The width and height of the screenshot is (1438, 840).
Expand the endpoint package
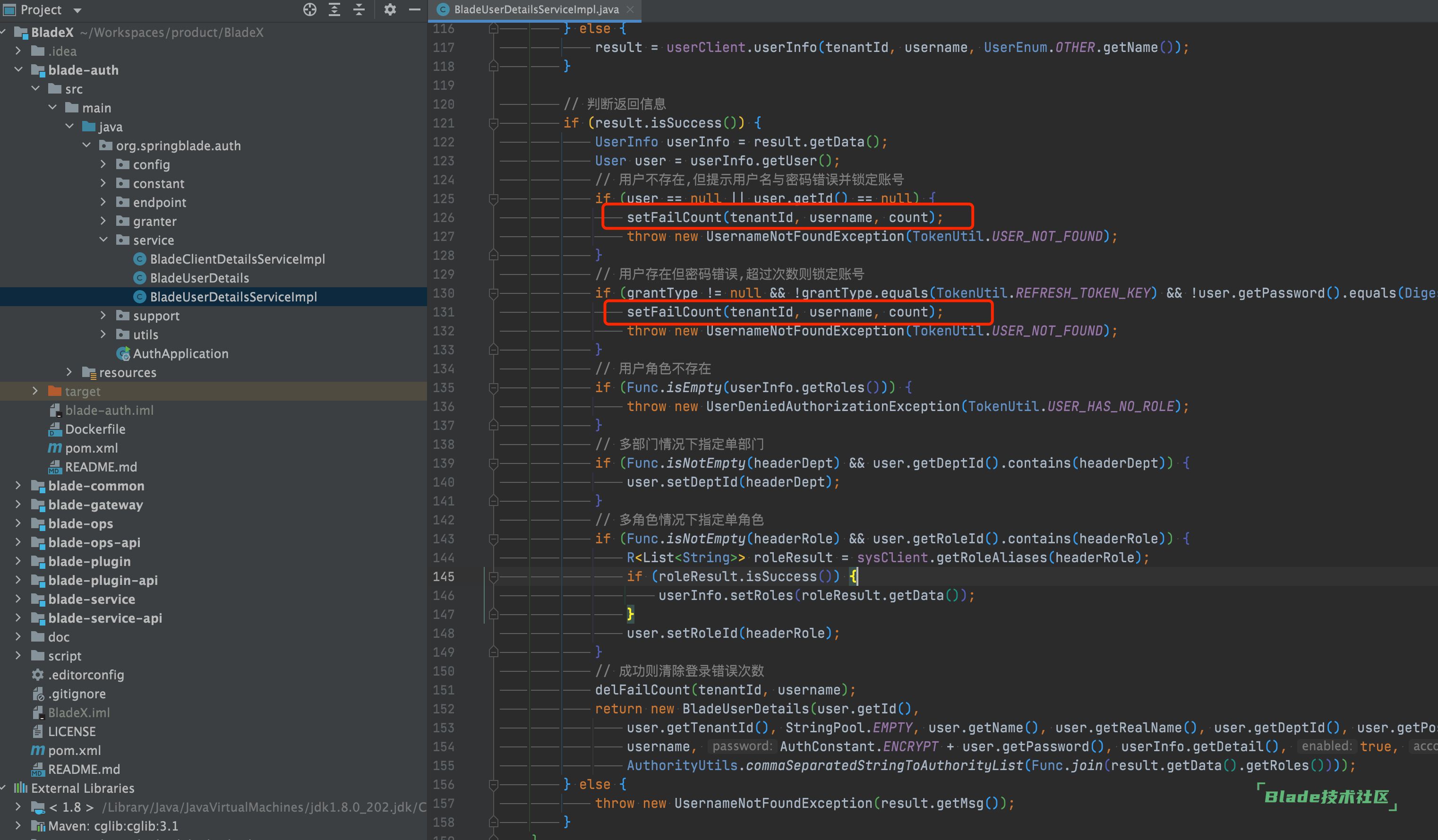point(103,202)
